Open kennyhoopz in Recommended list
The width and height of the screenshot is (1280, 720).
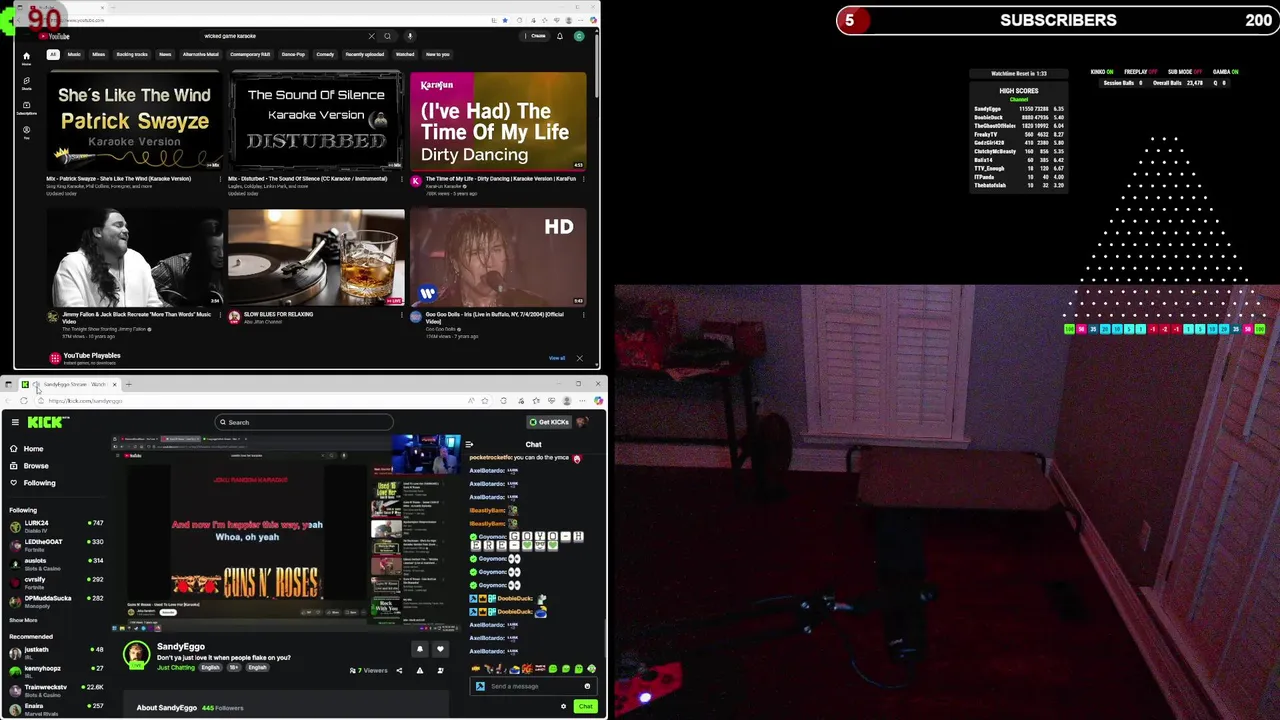[55, 670]
